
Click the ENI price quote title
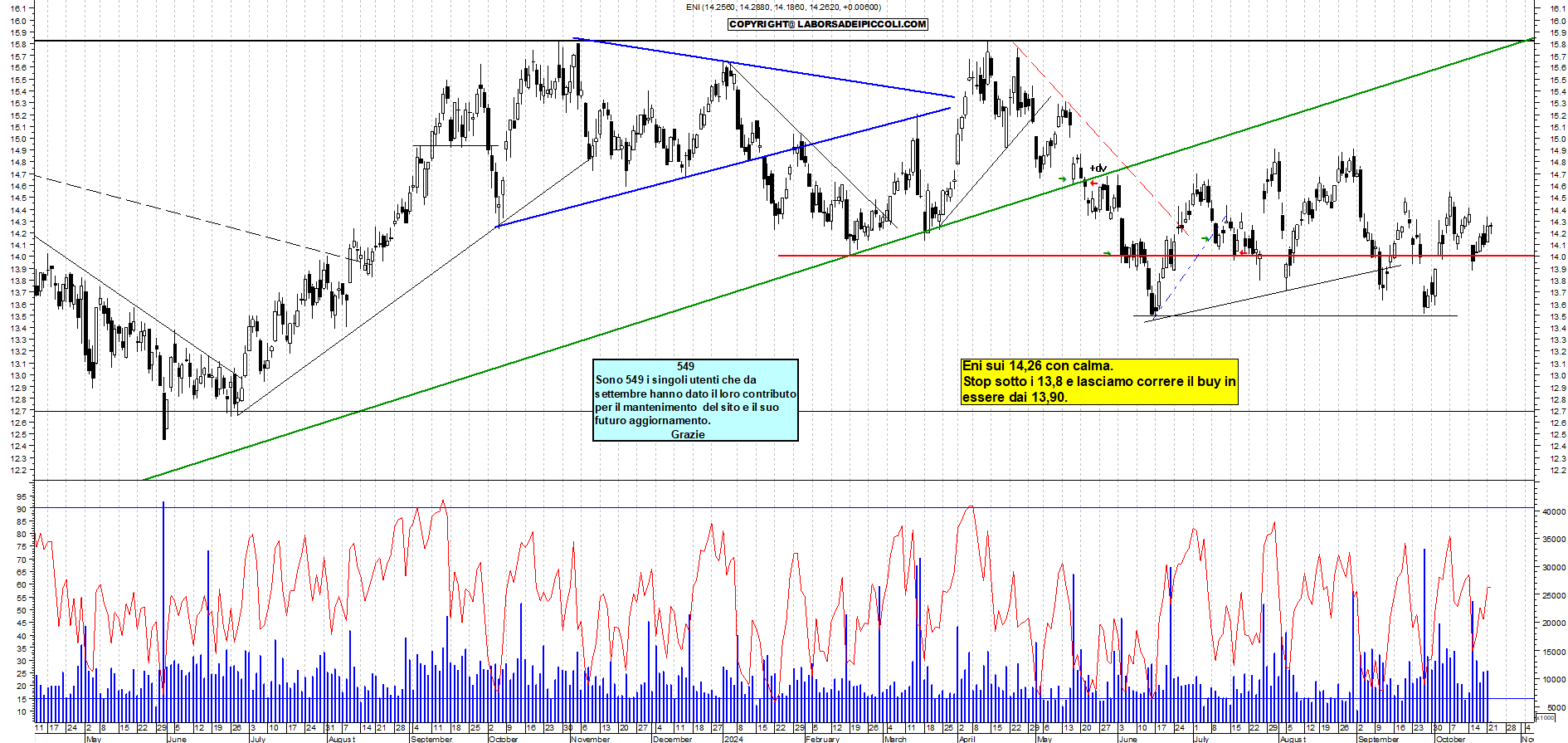[783, 7]
